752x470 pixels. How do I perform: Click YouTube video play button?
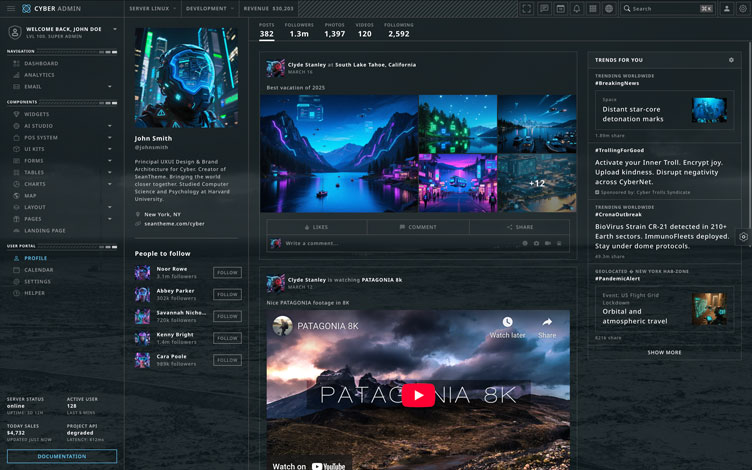pos(418,395)
